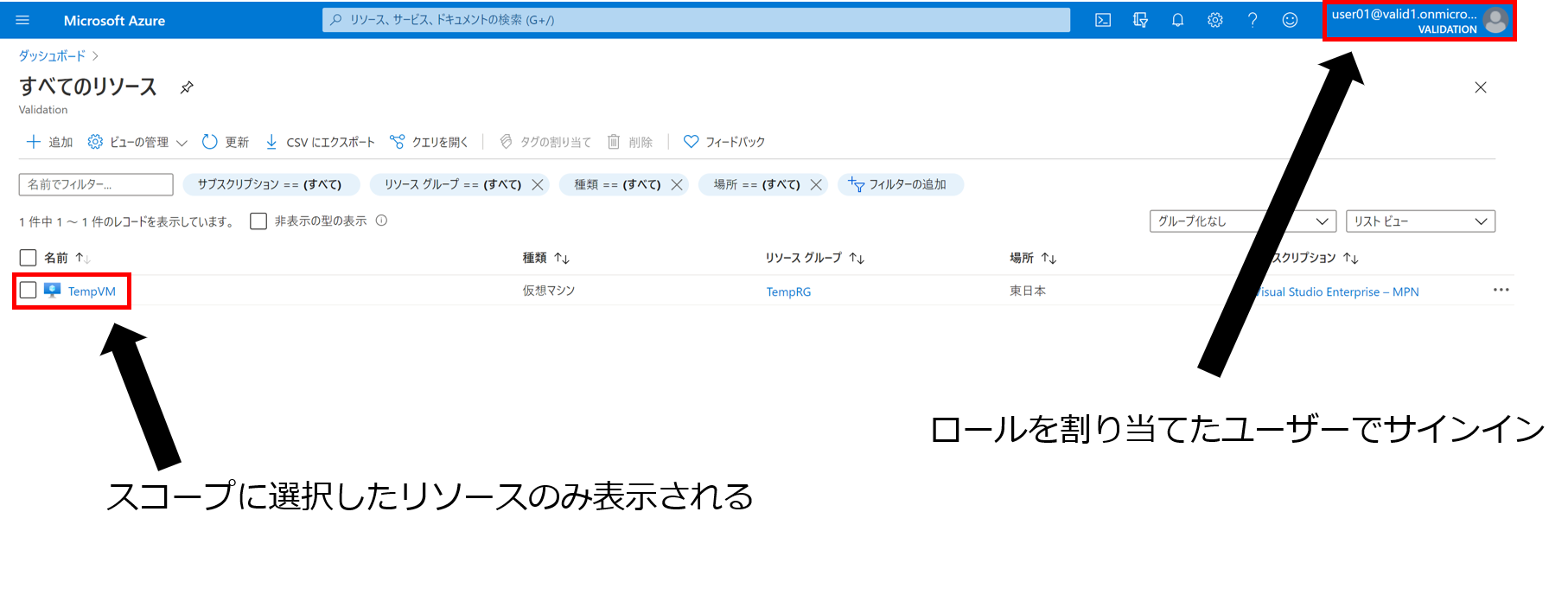Click the TempVM virtual machine icon
The height and width of the screenshot is (595, 1568).
tap(52, 291)
